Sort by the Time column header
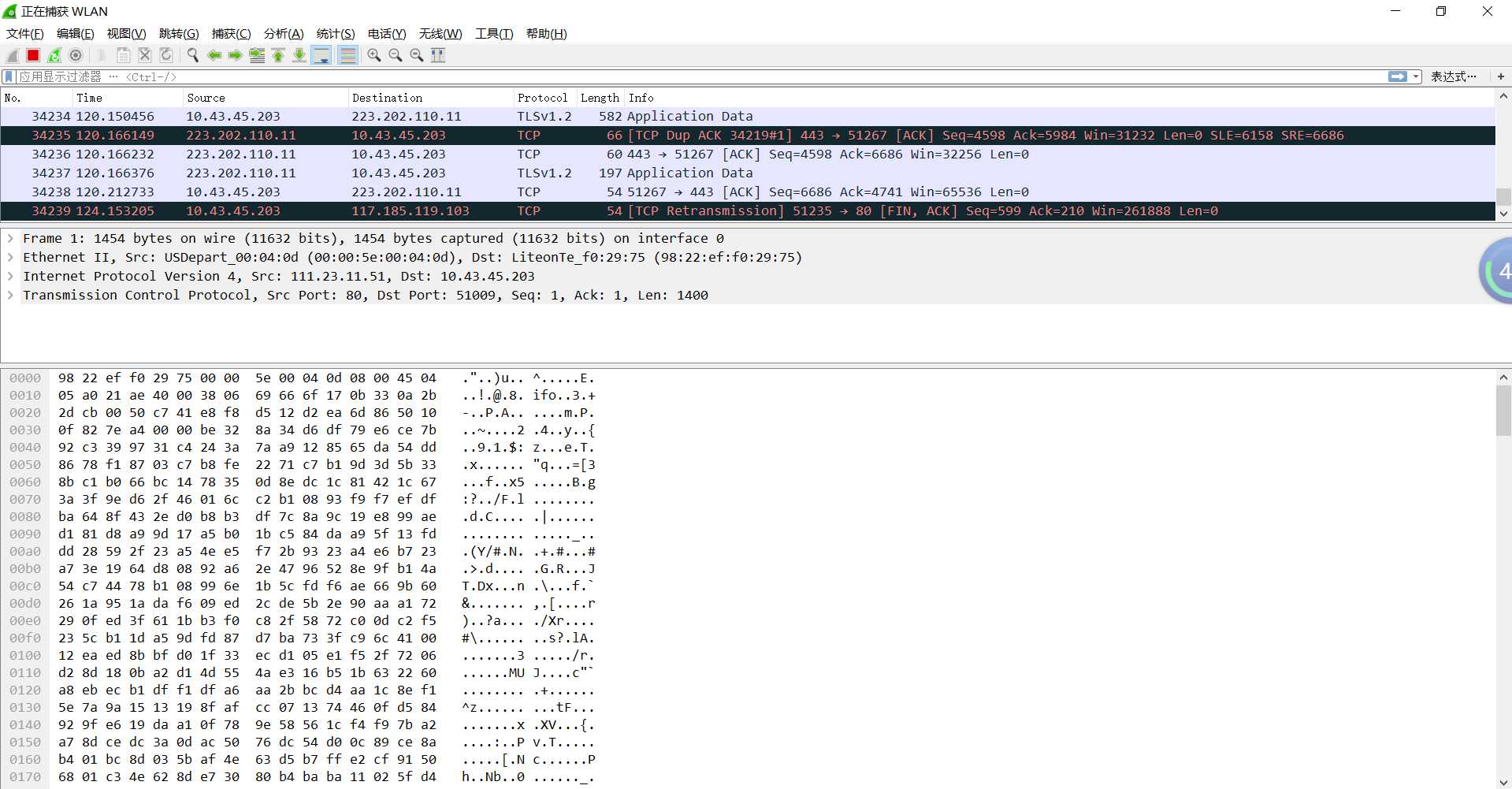Viewport: 1512px width, 789px height. 127,98
